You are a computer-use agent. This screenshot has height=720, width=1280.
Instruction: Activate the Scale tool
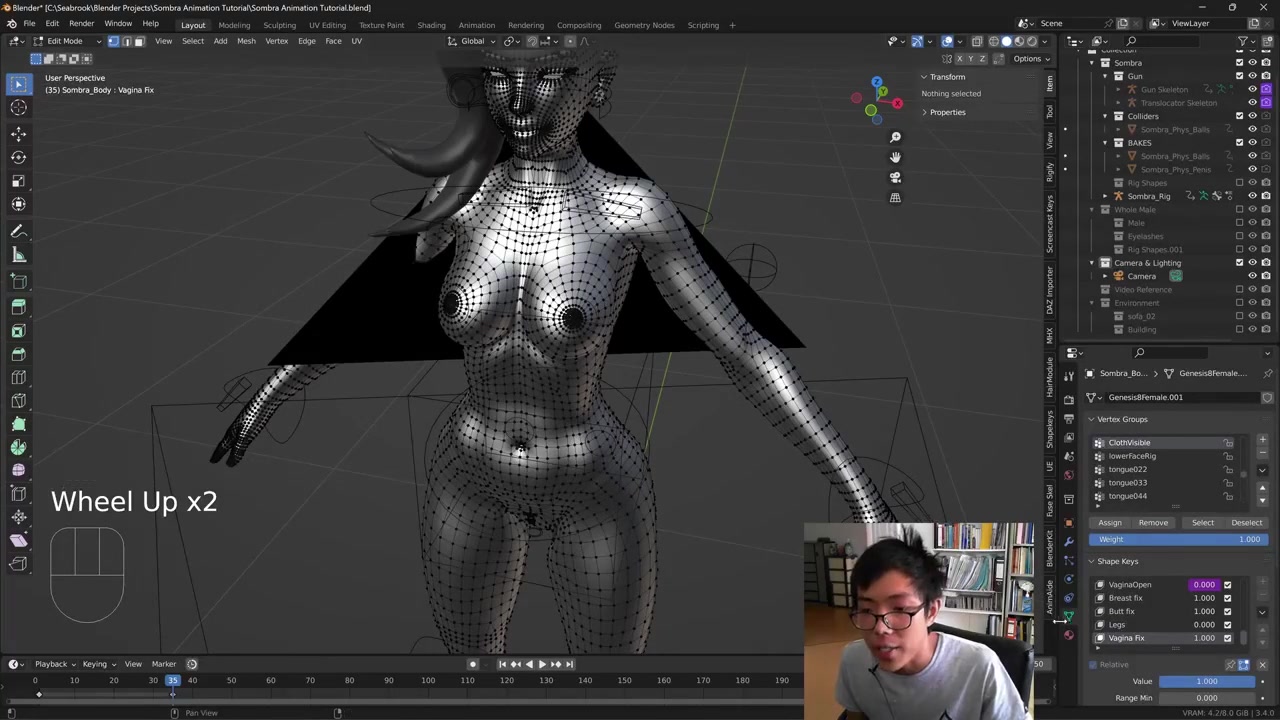point(18,181)
